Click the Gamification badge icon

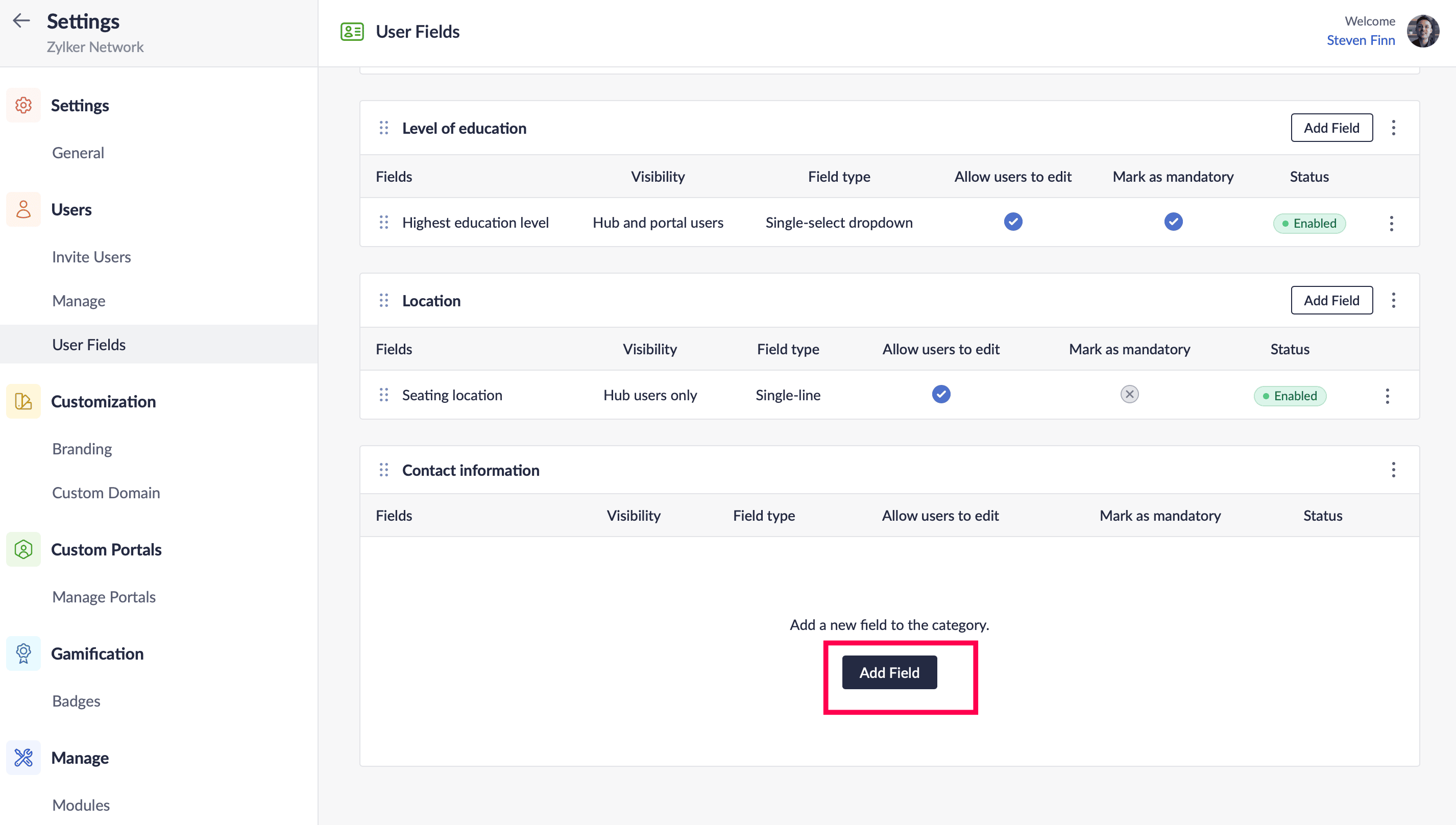point(23,653)
